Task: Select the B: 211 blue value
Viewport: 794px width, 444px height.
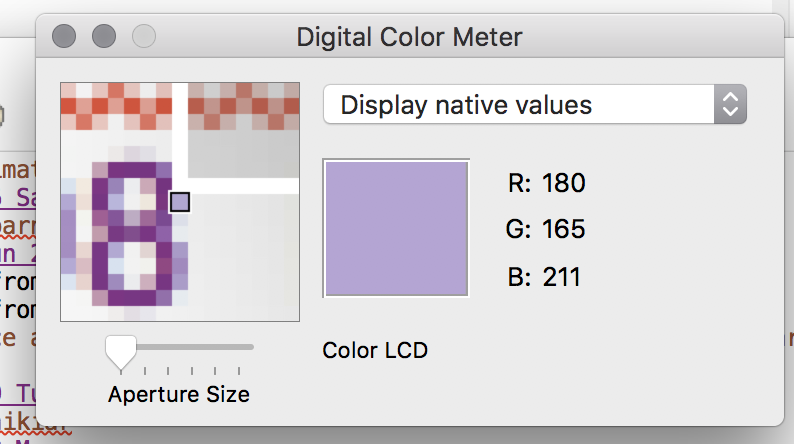Action: click(x=544, y=277)
